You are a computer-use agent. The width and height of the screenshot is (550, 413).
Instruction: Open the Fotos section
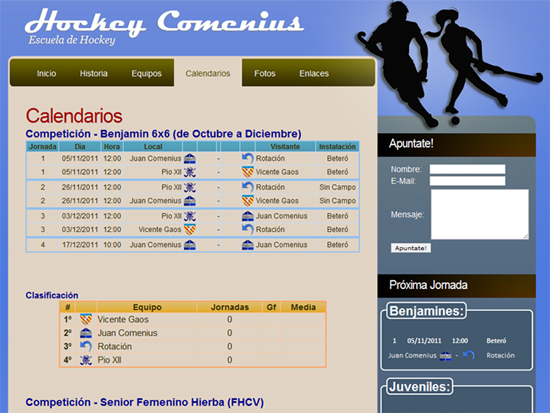pos(264,73)
